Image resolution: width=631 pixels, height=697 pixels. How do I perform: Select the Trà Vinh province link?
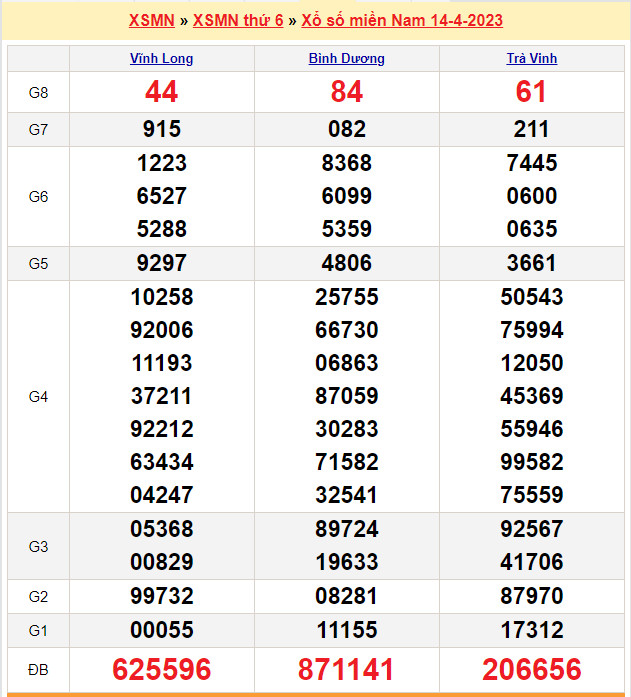click(531, 58)
